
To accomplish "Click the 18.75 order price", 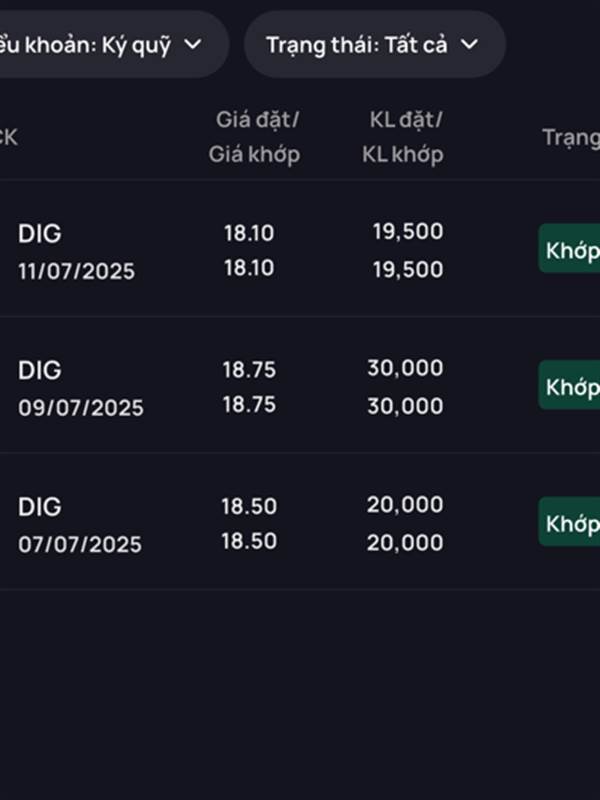I will click(x=249, y=370).
